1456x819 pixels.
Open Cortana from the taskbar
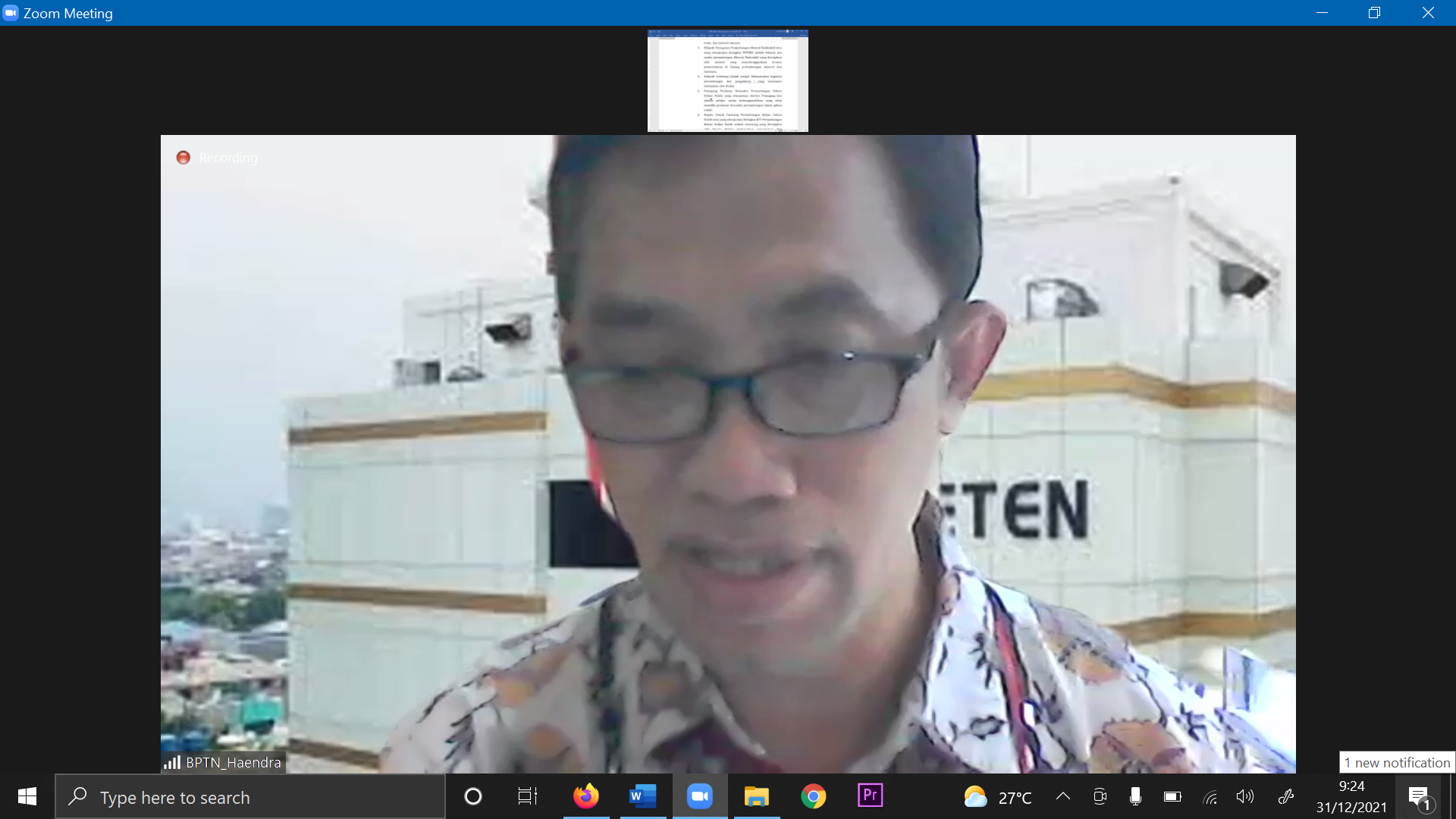(x=472, y=796)
